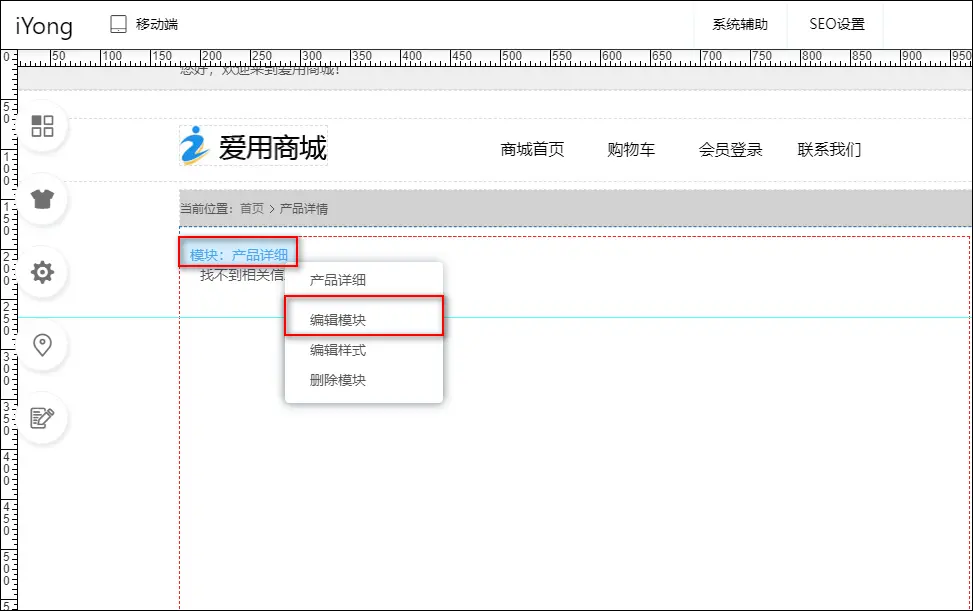973x611 pixels.
Task: Open the notepad edit icon in sidebar
Action: 43,418
